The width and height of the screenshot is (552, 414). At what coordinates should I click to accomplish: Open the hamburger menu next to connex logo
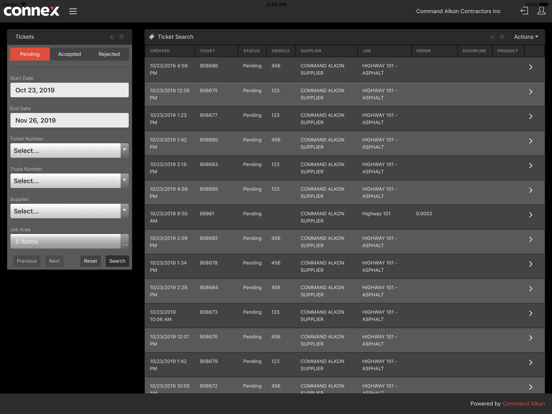click(x=73, y=11)
